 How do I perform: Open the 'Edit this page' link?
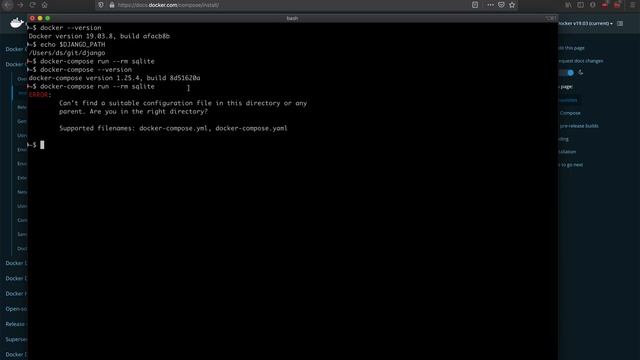(x=571, y=48)
